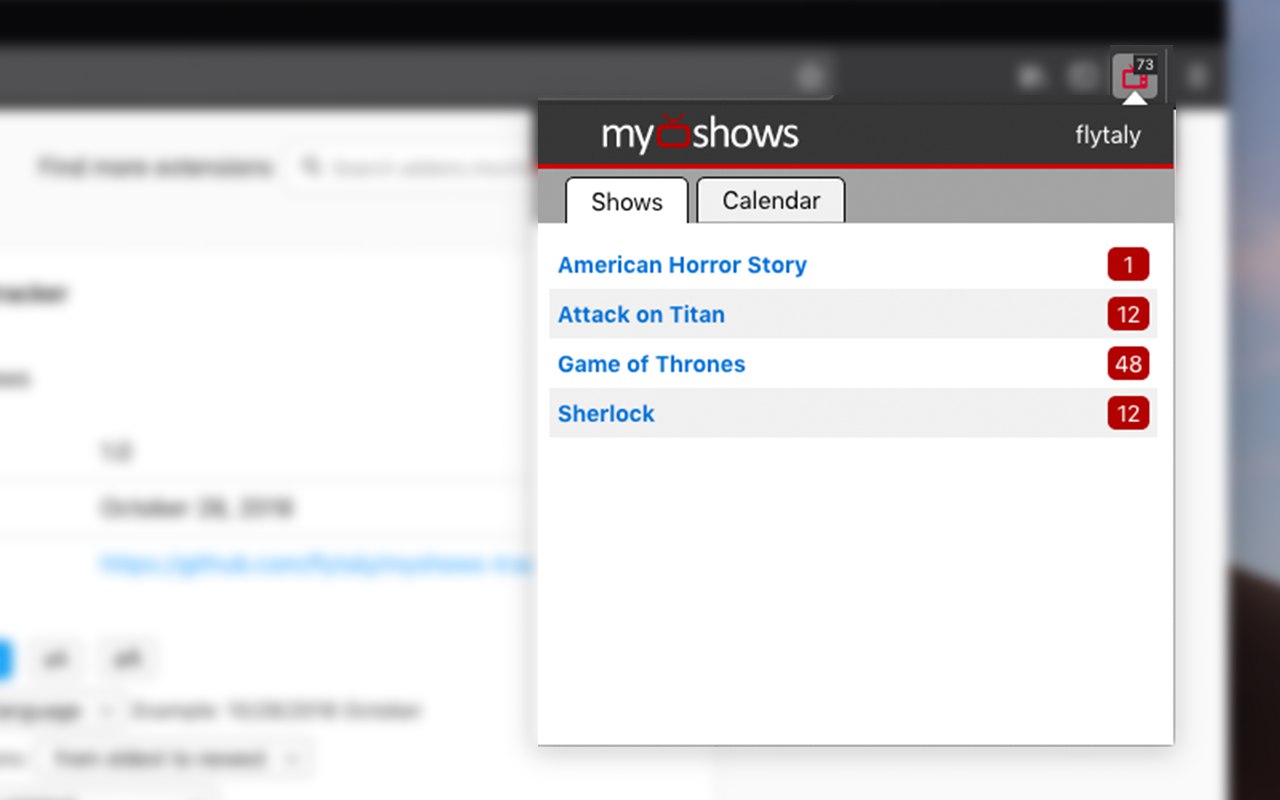This screenshot has width=1280, height=800.
Task: Switch to the Calendar tab
Action: point(771,200)
